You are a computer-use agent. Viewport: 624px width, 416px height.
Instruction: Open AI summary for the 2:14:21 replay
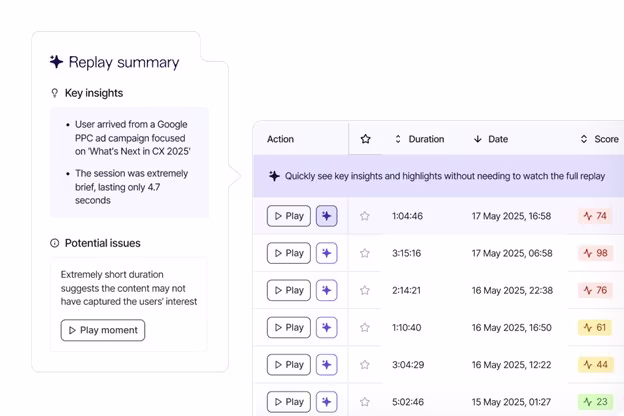point(326,290)
